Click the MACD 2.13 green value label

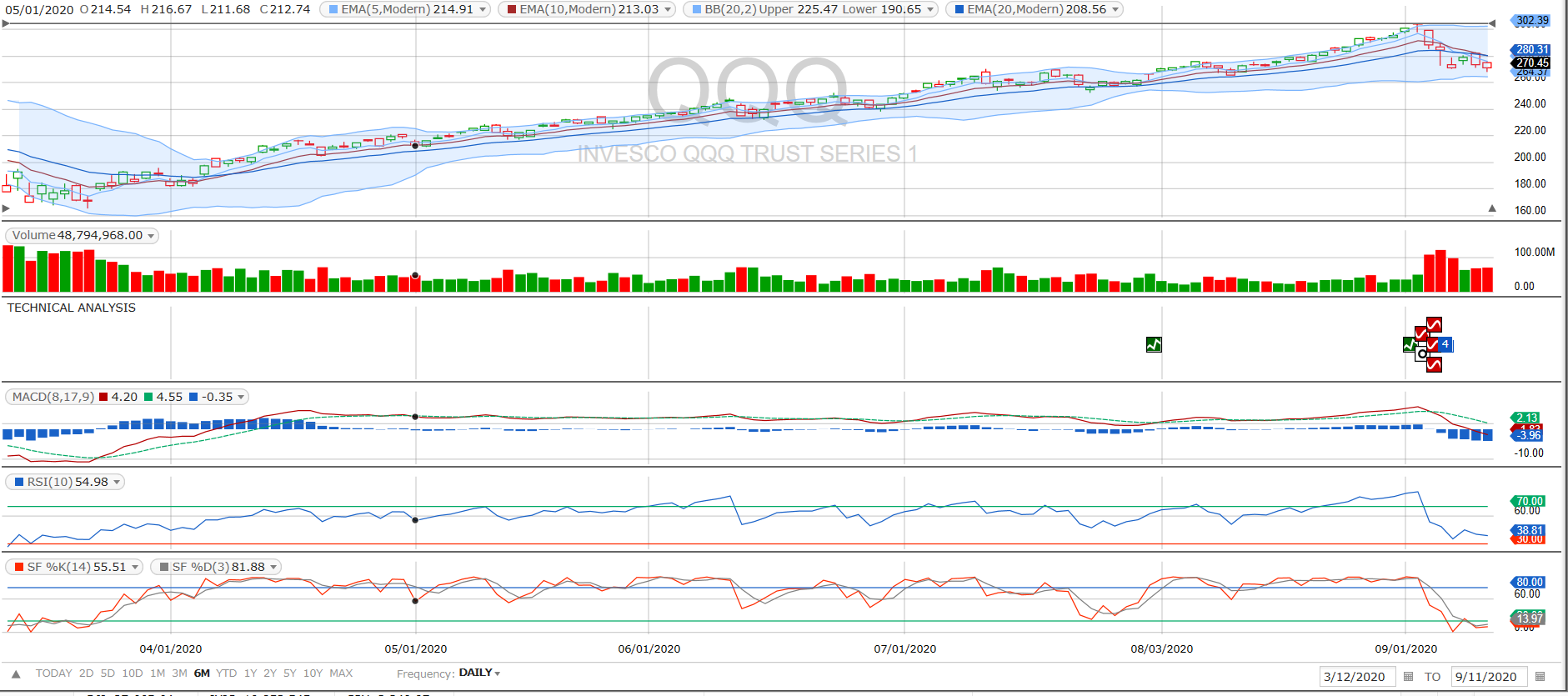click(1526, 418)
